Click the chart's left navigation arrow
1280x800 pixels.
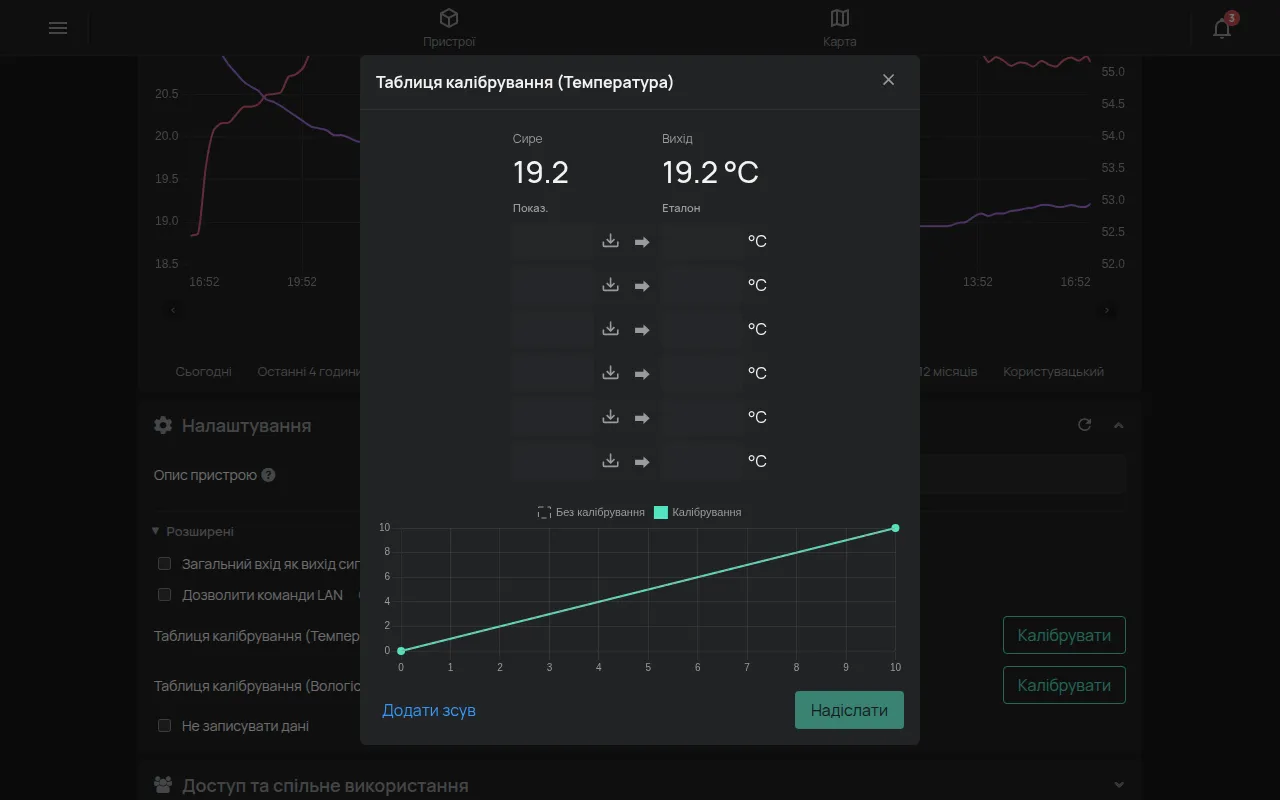click(173, 310)
